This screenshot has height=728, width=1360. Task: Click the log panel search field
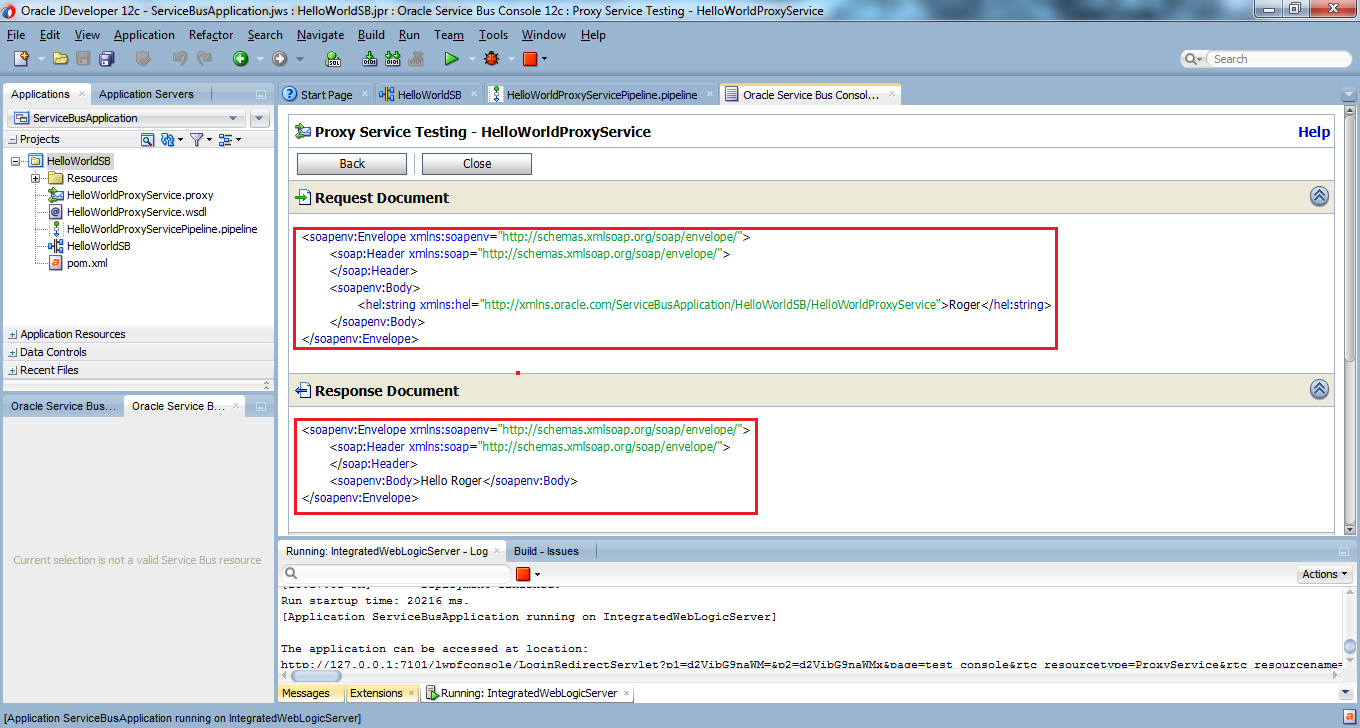pyautogui.click(x=394, y=573)
